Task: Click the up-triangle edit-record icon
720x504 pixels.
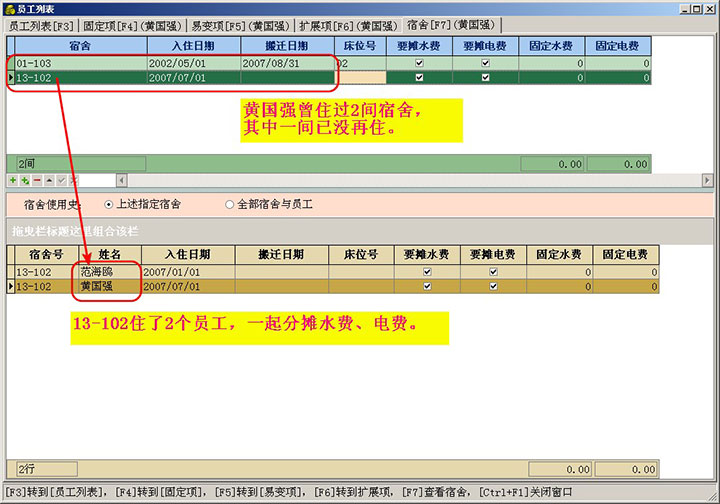Action: [x=49, y=180]
